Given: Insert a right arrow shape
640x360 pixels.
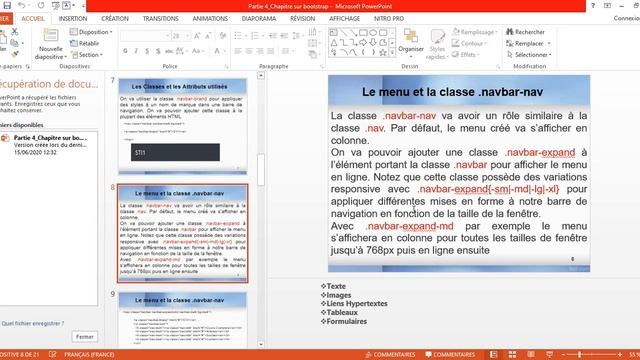Looking at the screenshot, I should (363, 42).
